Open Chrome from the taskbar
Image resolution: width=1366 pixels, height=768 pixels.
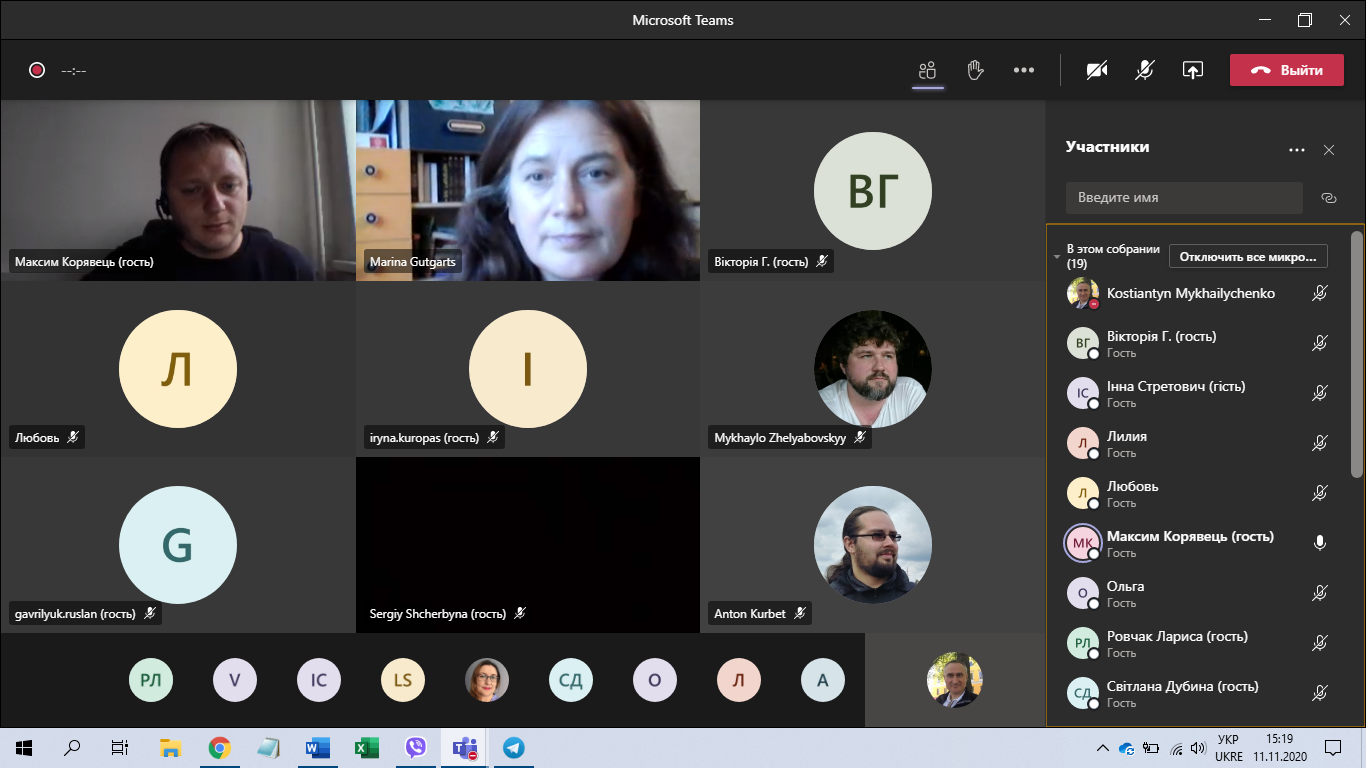220,747
